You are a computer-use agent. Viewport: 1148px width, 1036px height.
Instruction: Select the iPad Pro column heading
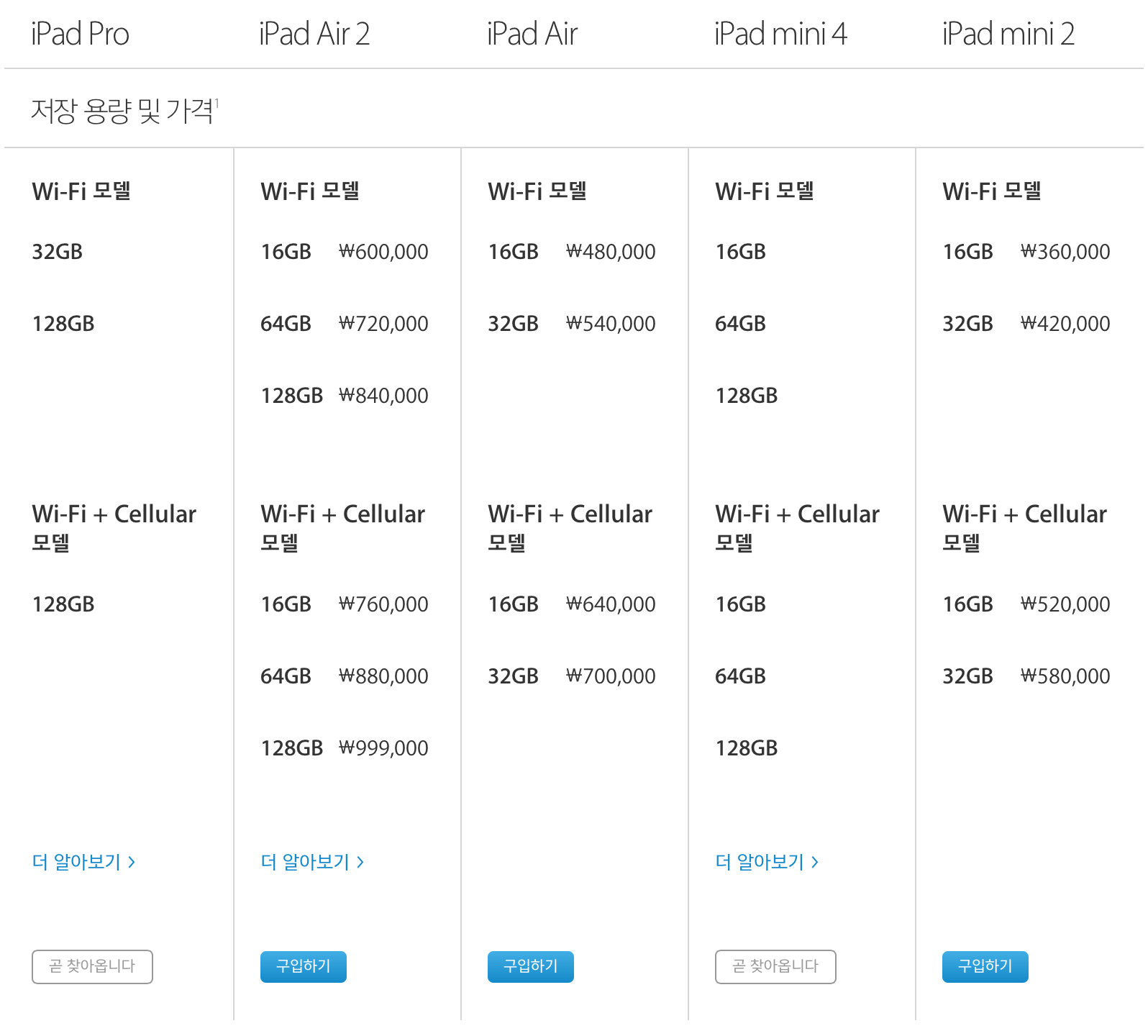(x=80, y=34)
